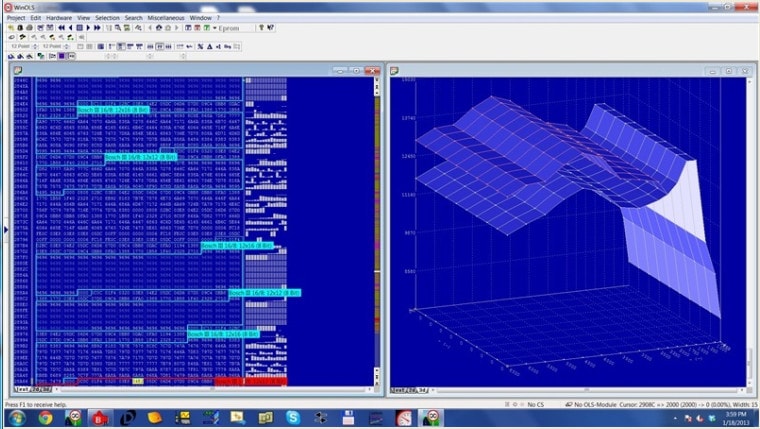The width and height of the screenshot is (760, 429).
Task: Click the delta triangle toolbar icon
Action: (x=209, y=47)
